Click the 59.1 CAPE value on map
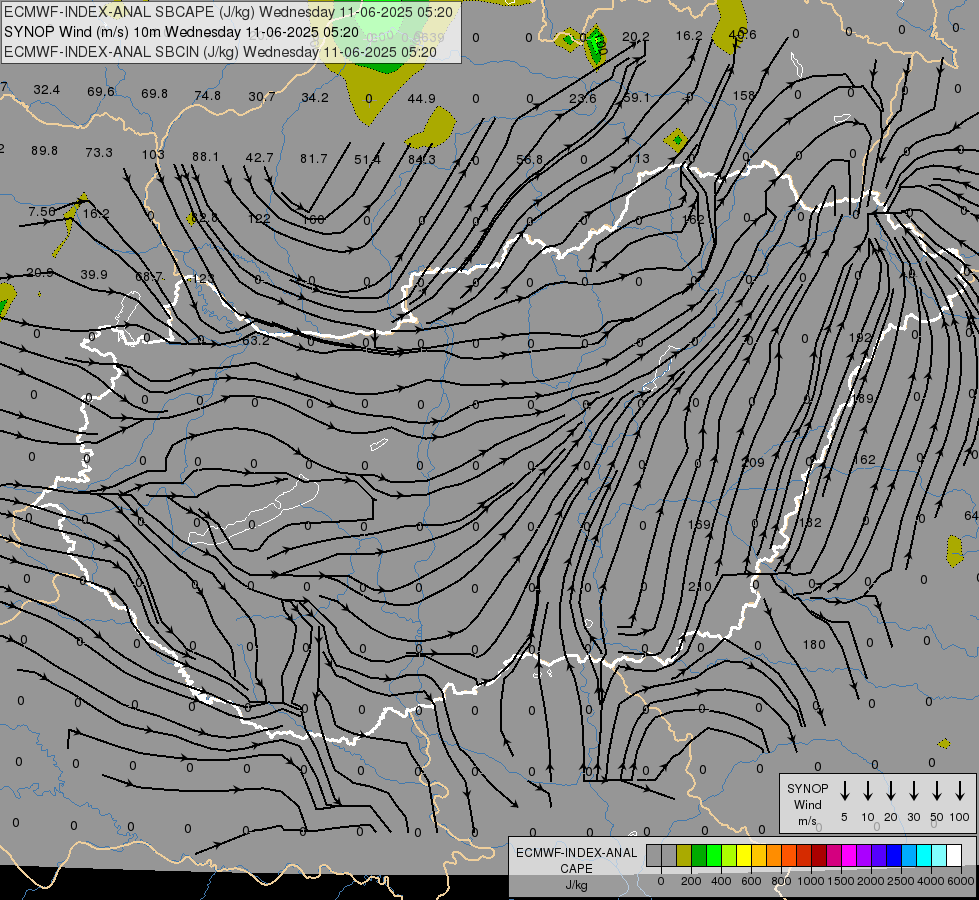This screenshot has height=900, width=979. [636, 98]
